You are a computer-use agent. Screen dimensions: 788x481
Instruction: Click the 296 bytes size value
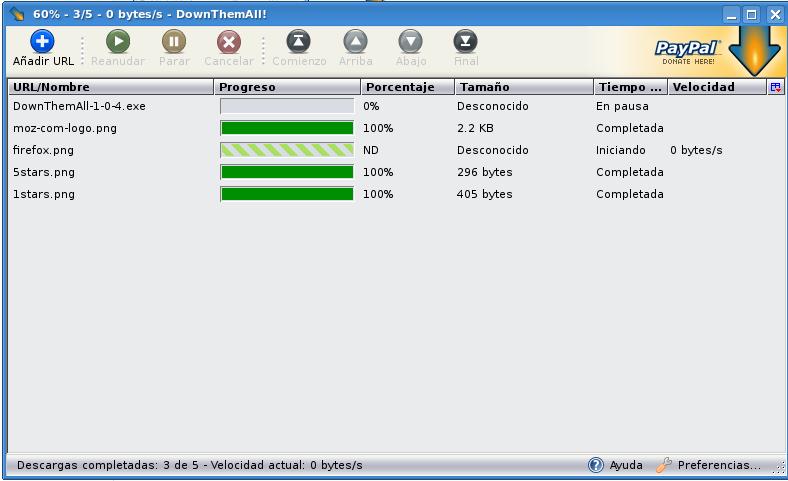point(484,172)
